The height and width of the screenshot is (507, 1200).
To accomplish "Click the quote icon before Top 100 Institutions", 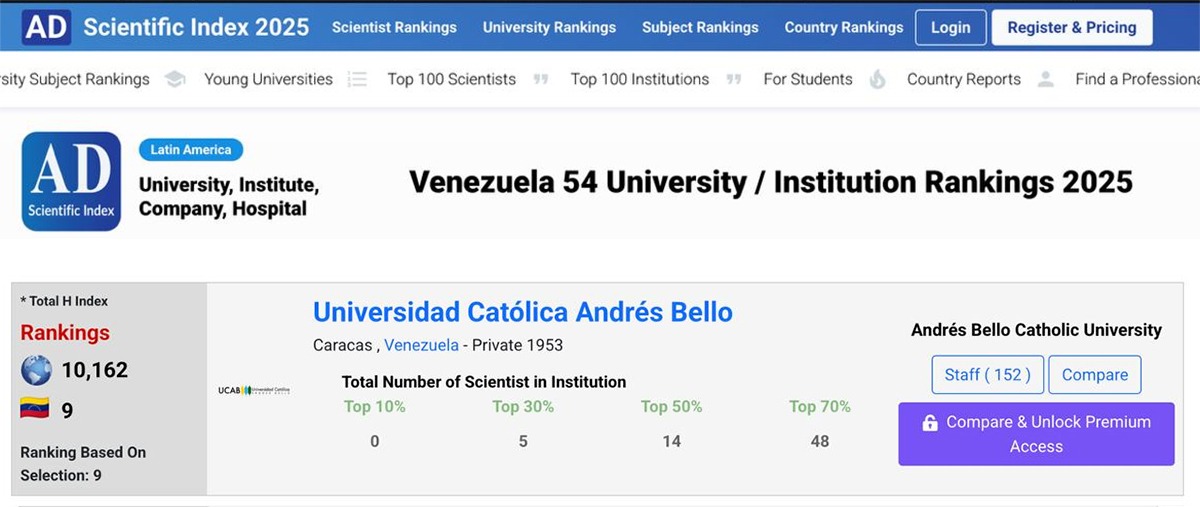I will 541,80.
